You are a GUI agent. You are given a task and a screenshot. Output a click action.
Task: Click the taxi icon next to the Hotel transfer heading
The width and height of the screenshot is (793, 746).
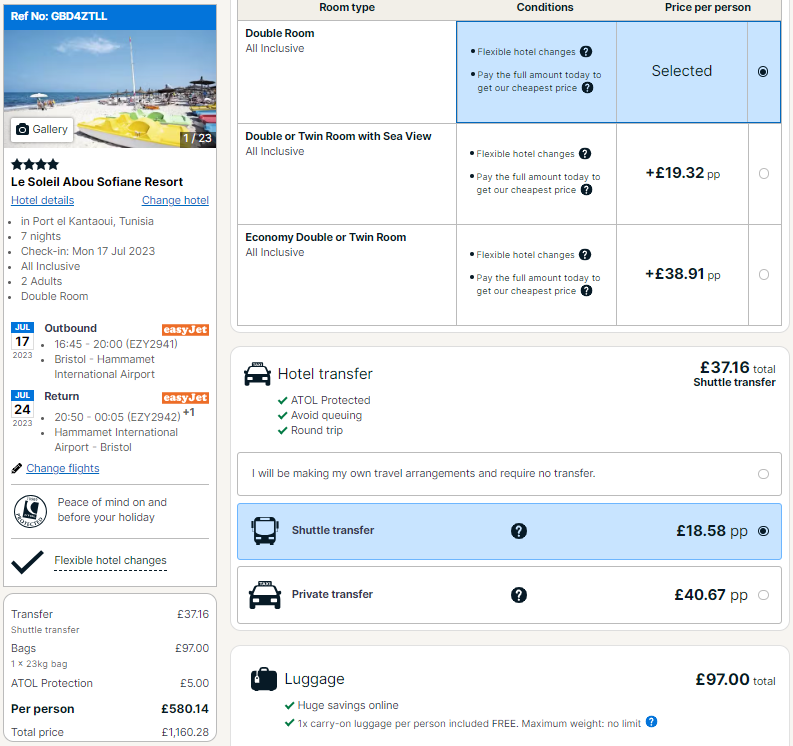click(257, 374)
